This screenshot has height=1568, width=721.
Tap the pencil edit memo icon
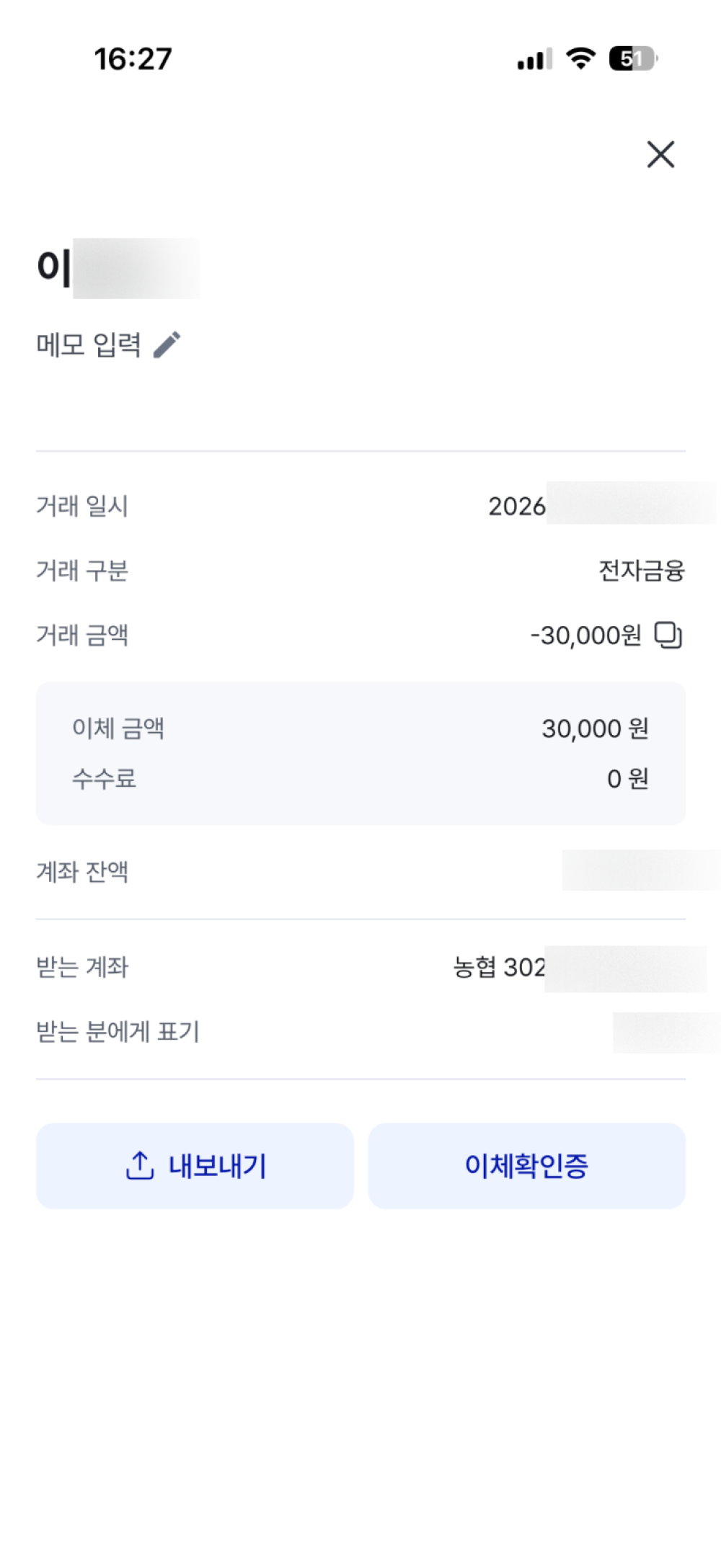click(167, 344)
